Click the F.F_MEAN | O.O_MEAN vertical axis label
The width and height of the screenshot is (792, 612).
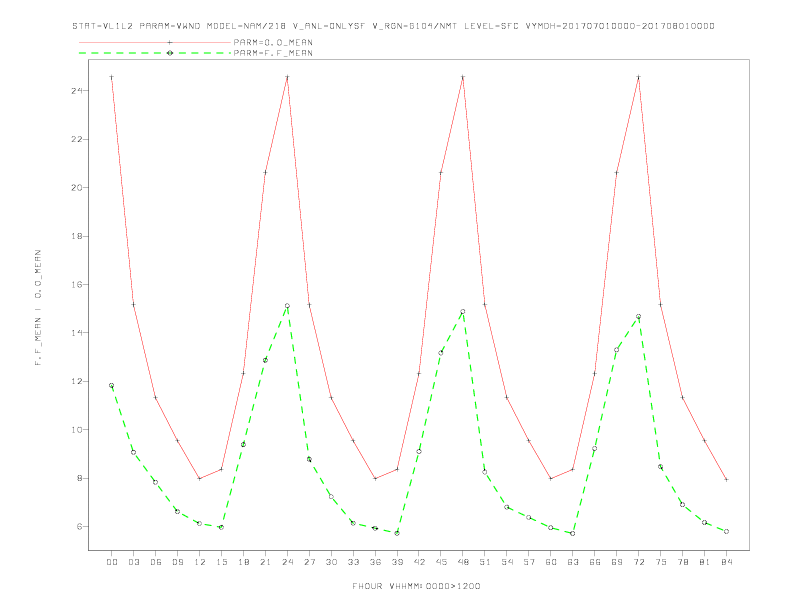(x=38, y=308)
